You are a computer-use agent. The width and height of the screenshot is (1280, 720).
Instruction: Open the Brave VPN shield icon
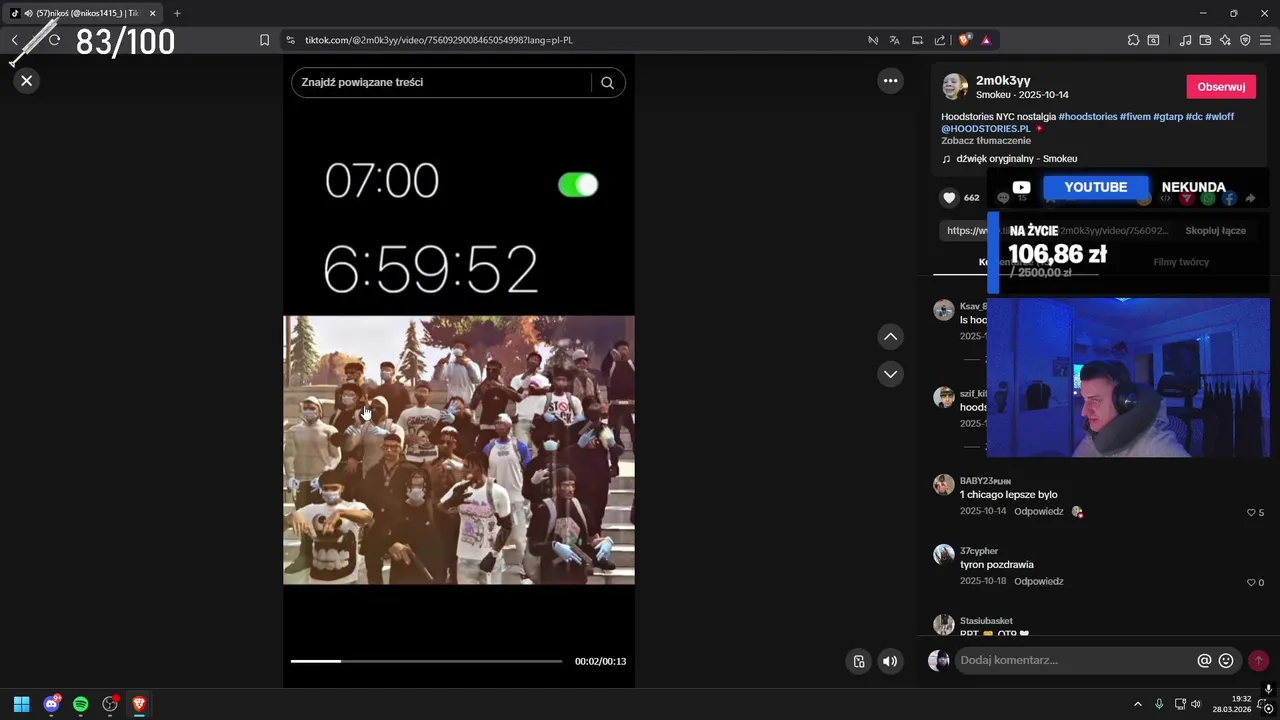[x=1245, y=40]
